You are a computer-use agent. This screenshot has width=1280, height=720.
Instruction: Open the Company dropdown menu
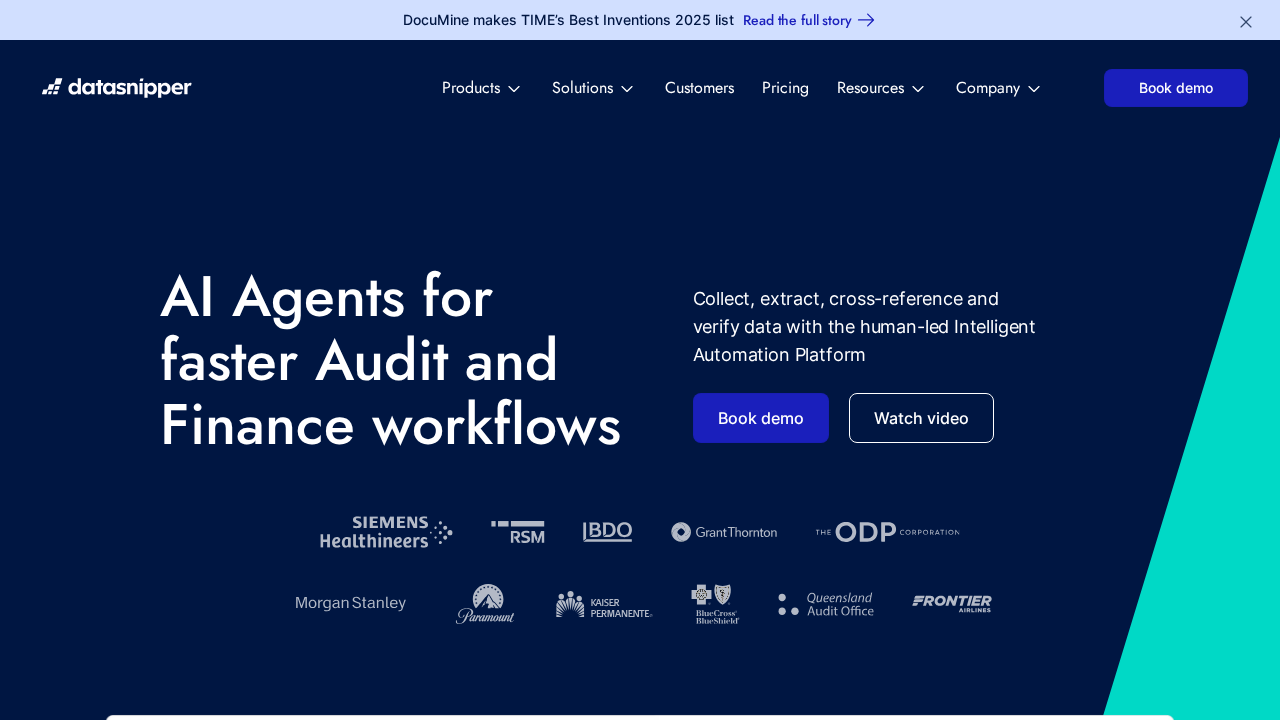(997, 88)
